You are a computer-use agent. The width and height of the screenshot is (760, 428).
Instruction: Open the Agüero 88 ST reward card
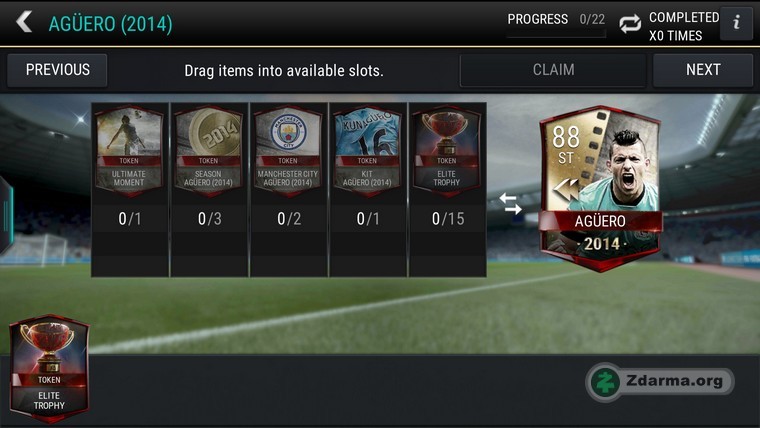600,189
